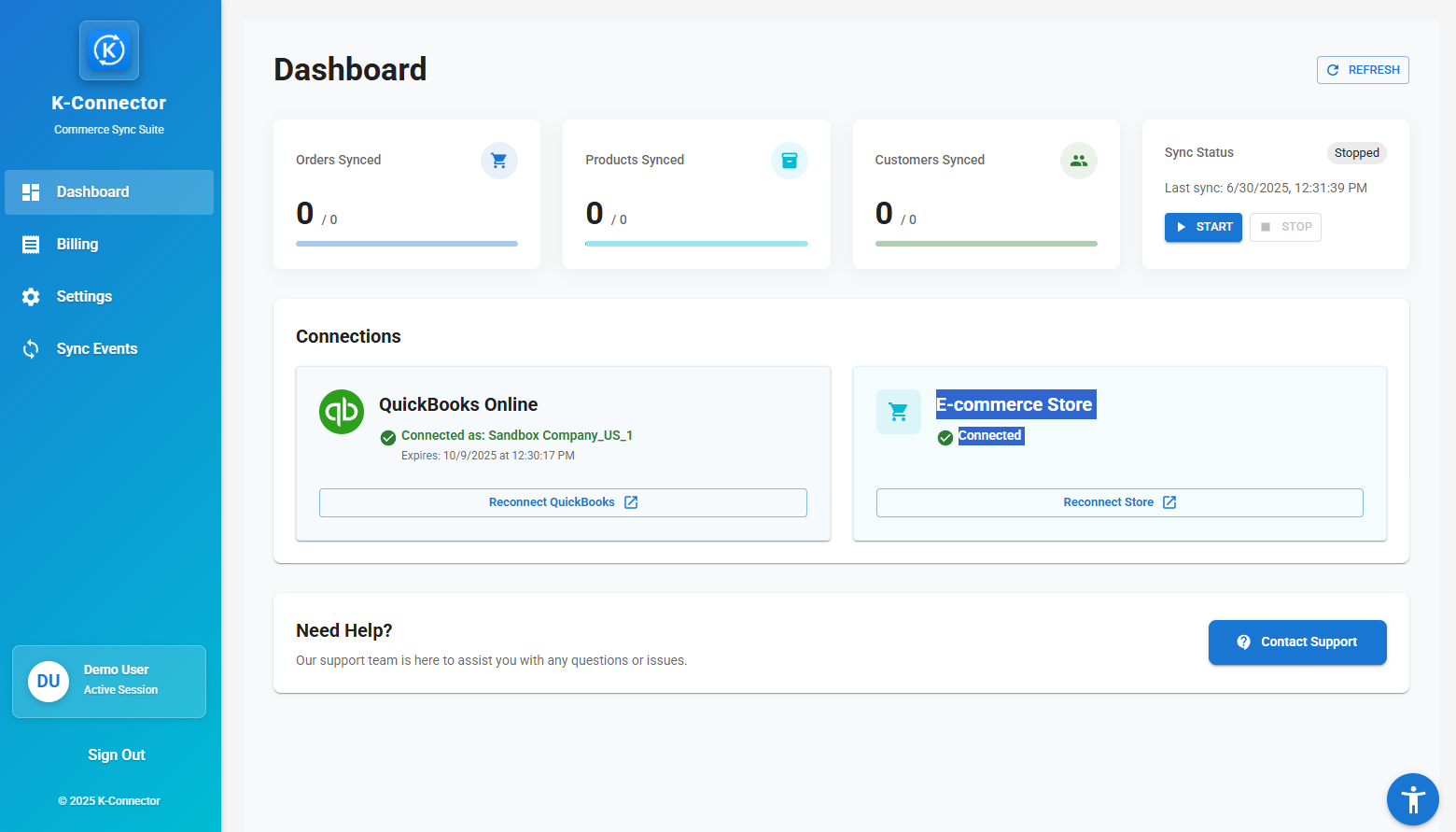Click the "K-Connector" sidebar title
This screenshot has height=832, width=1456.
click(109, 103)
